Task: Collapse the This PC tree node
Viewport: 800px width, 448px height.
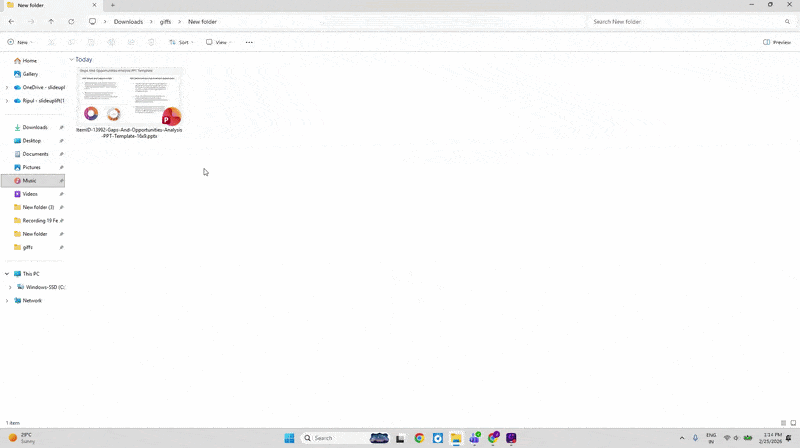Action: [7, 274]
